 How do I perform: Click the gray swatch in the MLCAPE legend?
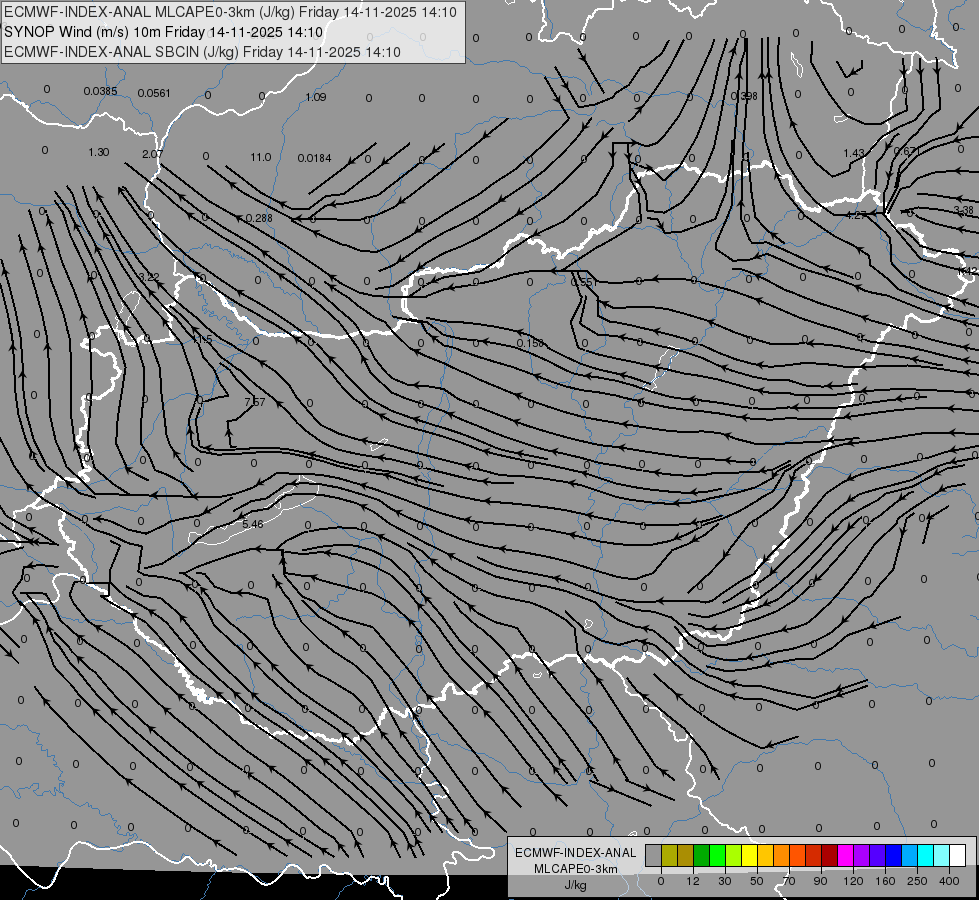653,855
